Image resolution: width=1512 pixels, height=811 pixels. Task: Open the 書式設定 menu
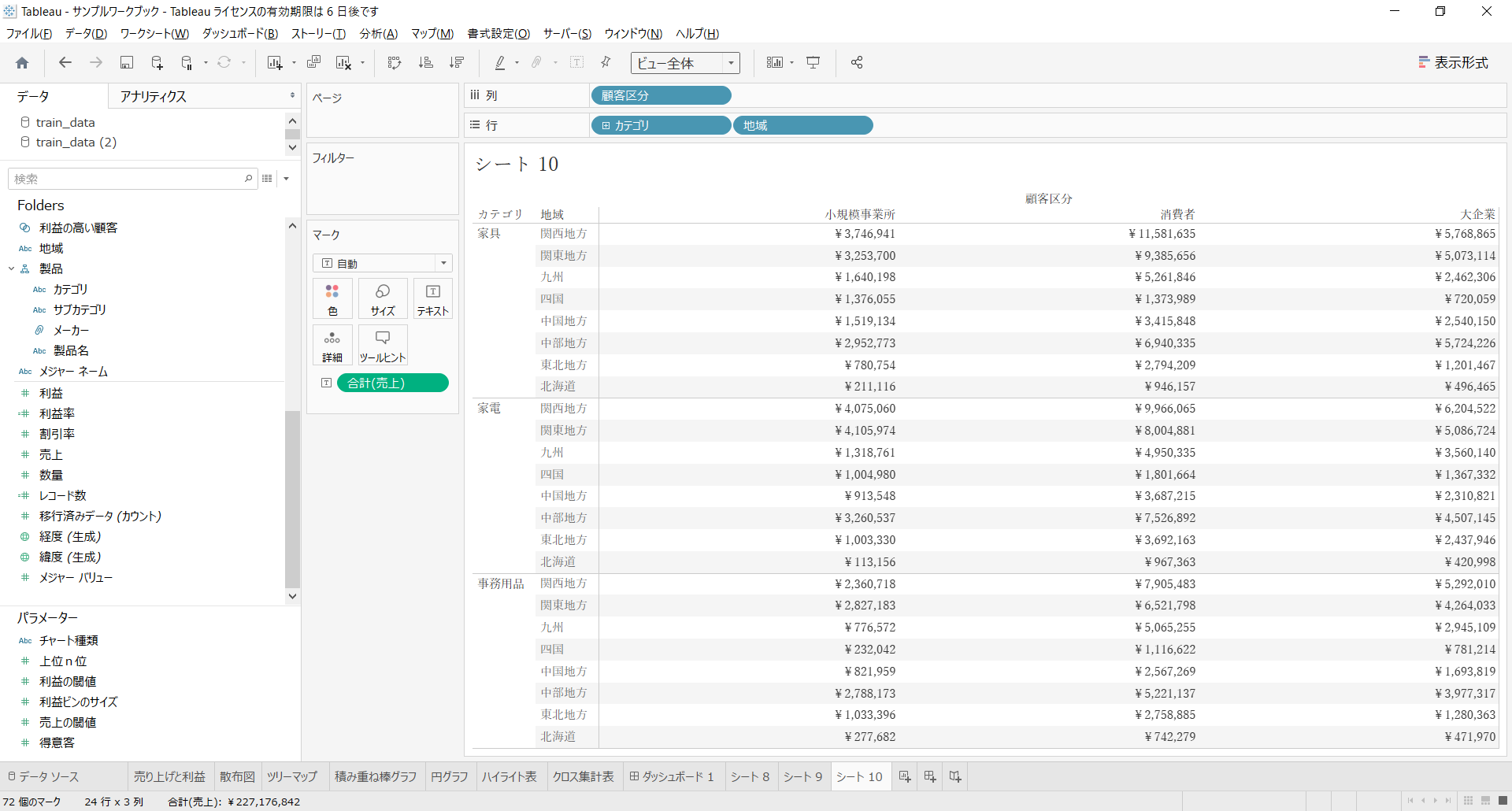point(498,34)
